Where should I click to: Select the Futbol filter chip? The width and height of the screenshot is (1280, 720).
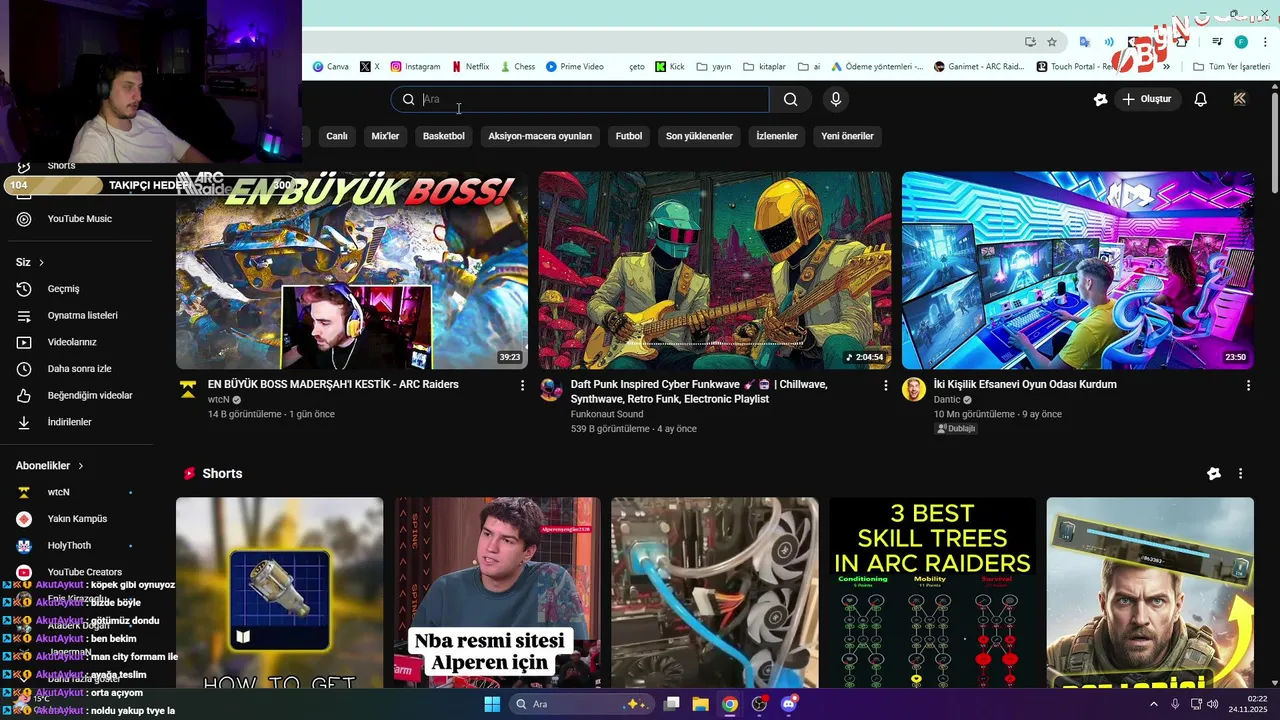(x=629, y=136)
